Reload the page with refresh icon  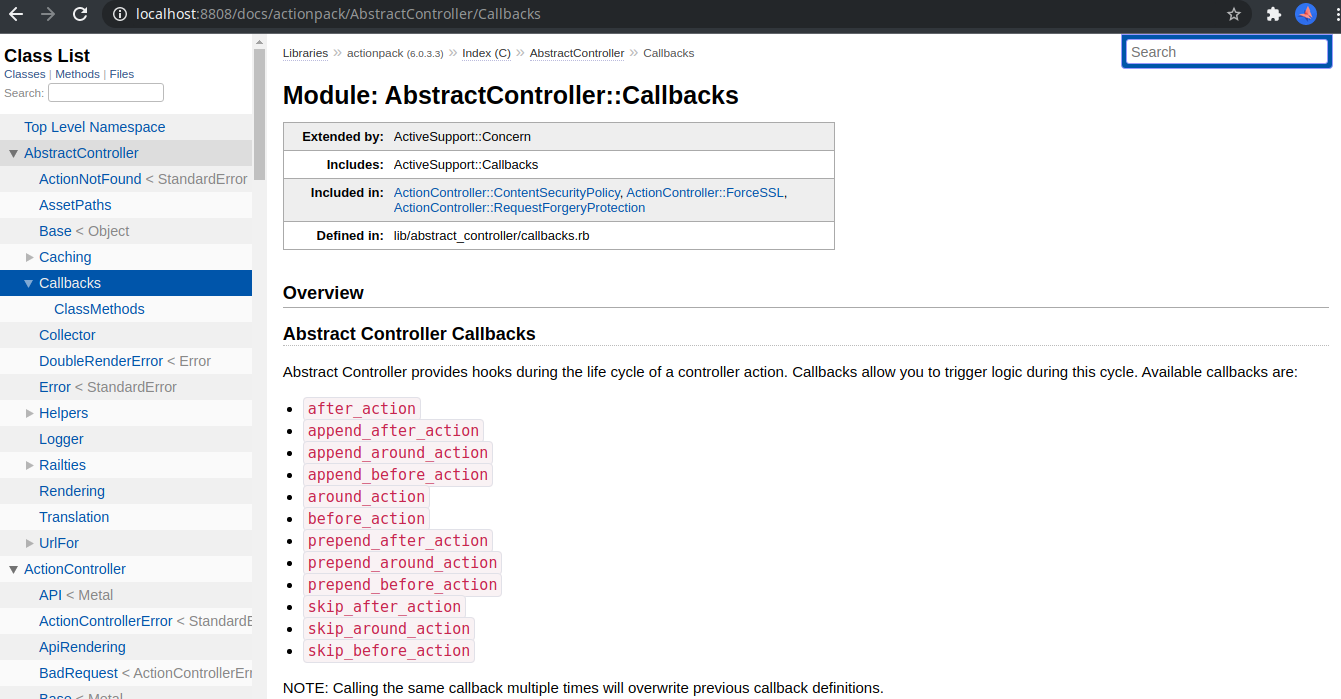pos(80,14)
